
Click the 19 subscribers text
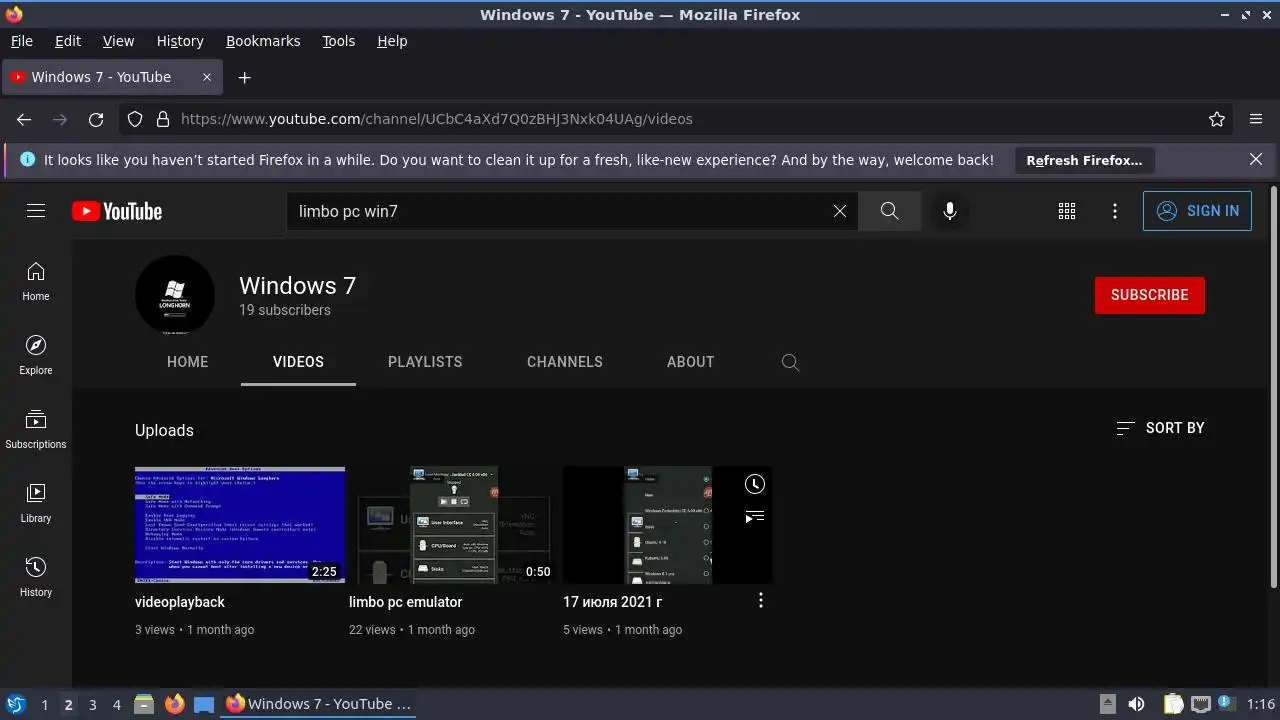pos(284,310)
